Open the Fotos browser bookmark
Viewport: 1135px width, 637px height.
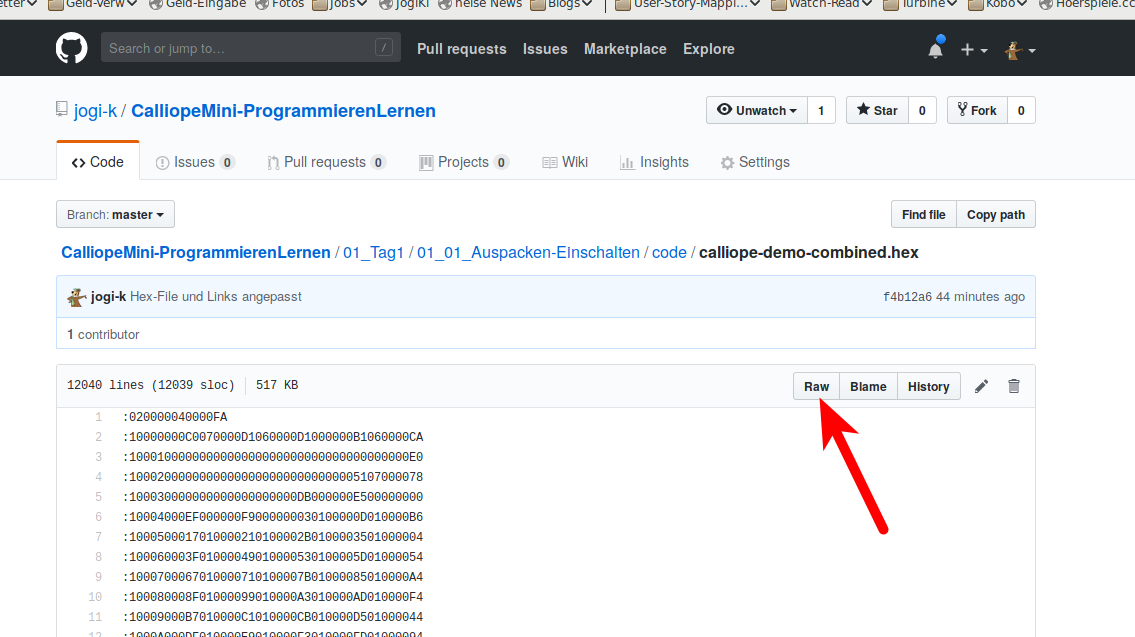pyautogui.click(x=279, y=4)
